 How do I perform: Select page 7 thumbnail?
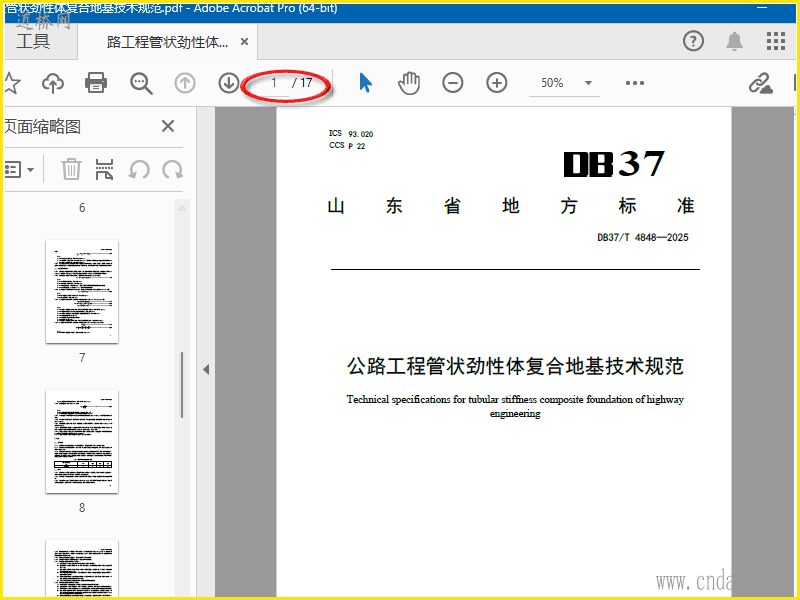pyautogui.click(x=82, y=292)
